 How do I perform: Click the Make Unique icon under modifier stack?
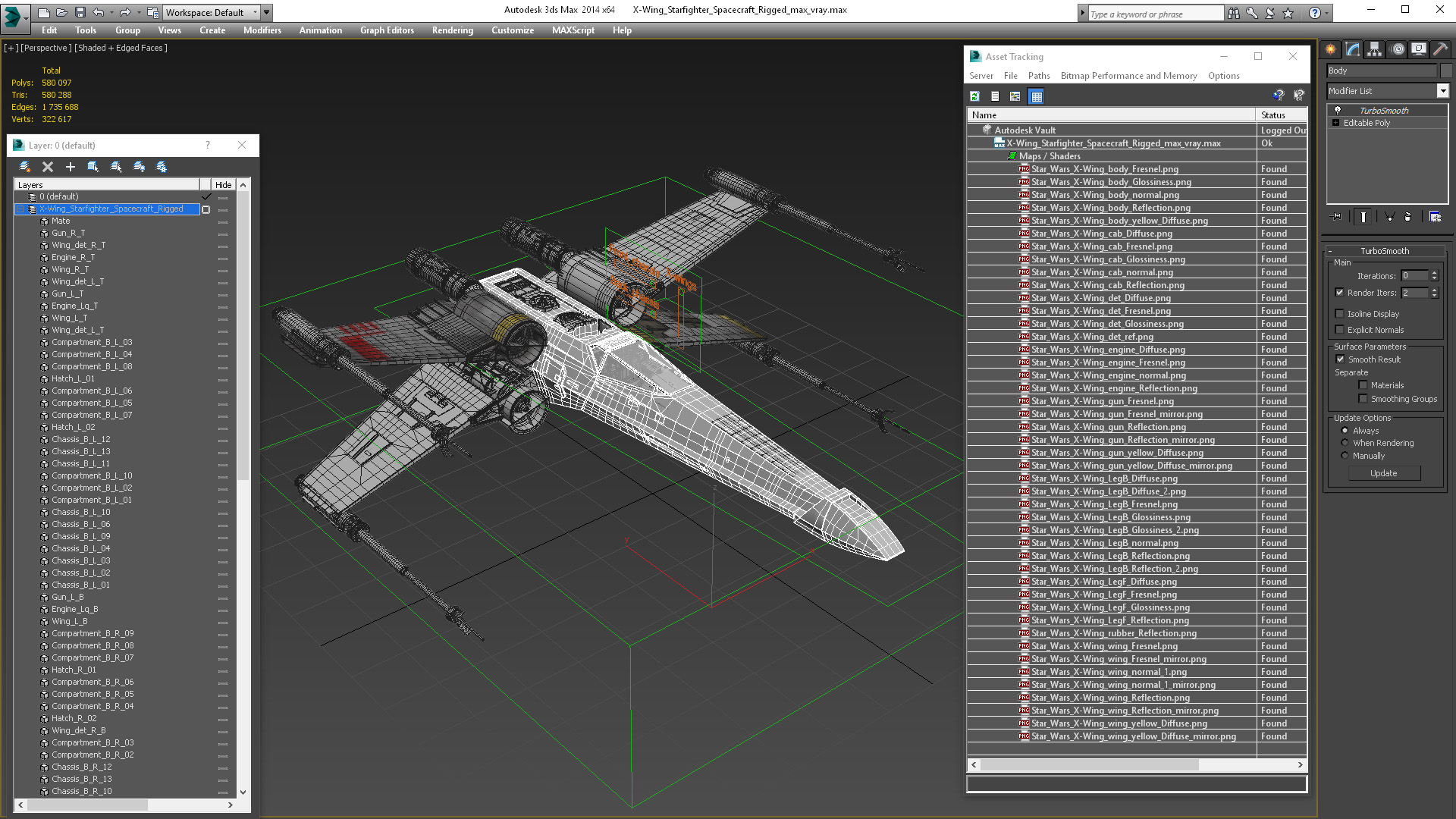click(1389, 217)
